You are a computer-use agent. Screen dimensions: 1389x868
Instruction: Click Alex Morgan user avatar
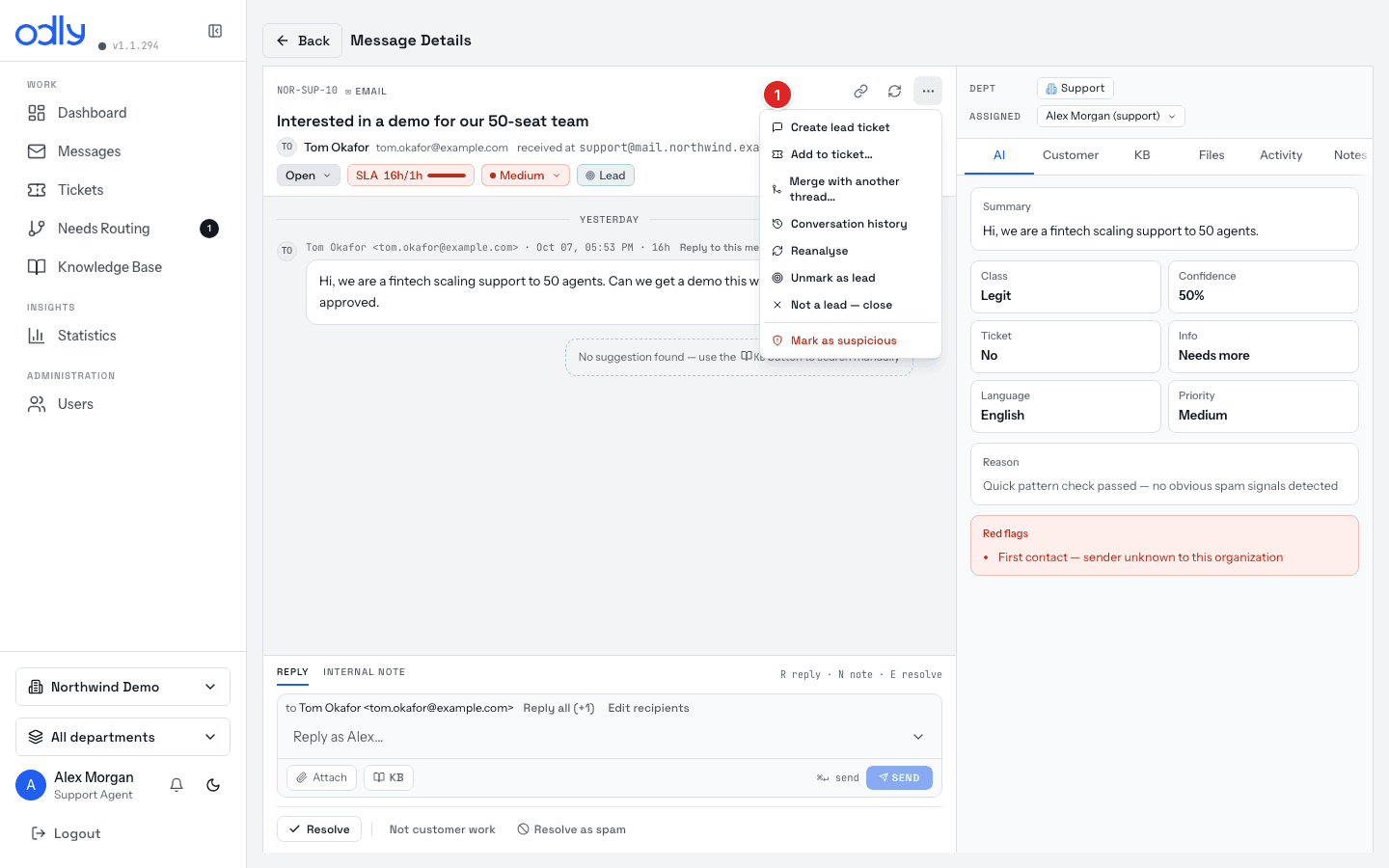(31, 785)
